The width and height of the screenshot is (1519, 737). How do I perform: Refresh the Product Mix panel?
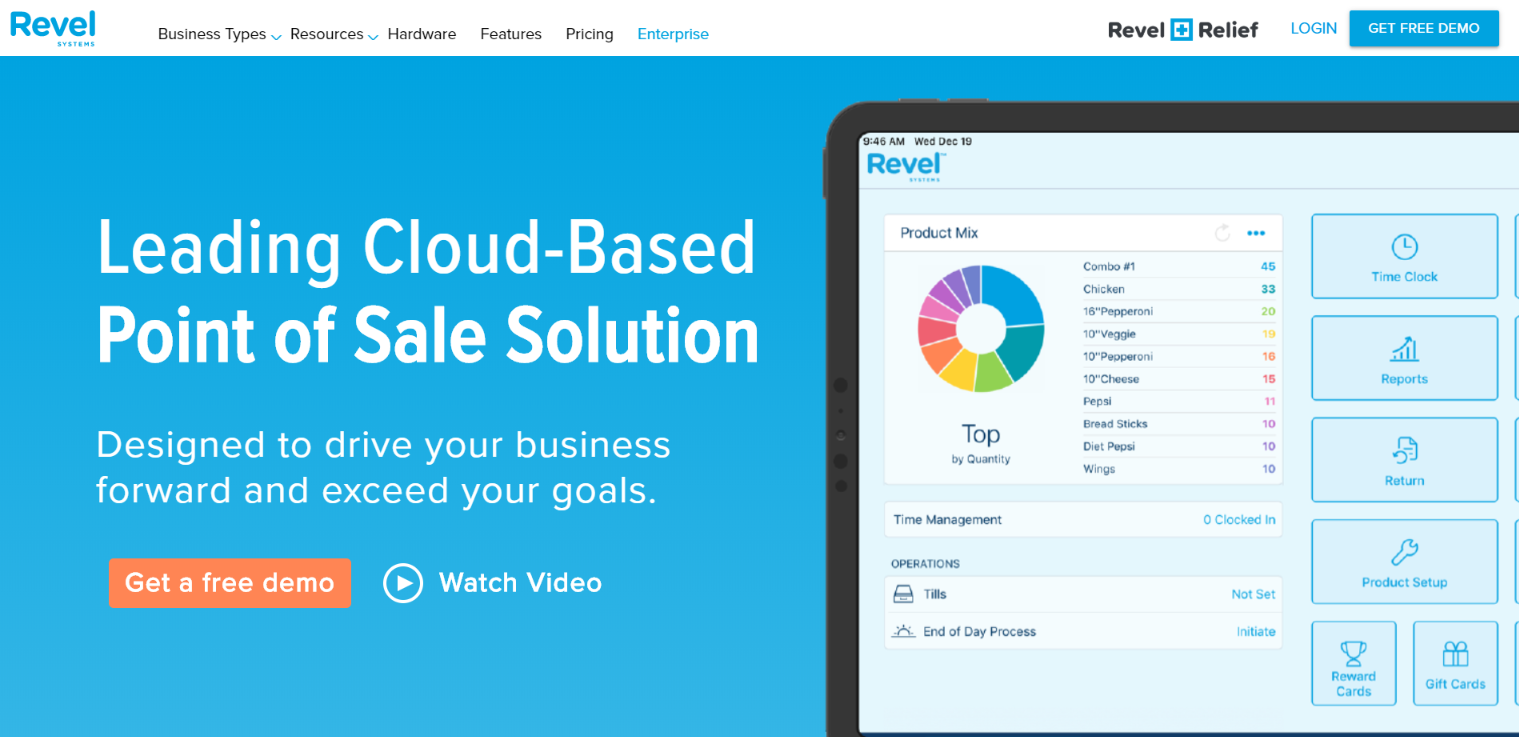pos(1222,233)
